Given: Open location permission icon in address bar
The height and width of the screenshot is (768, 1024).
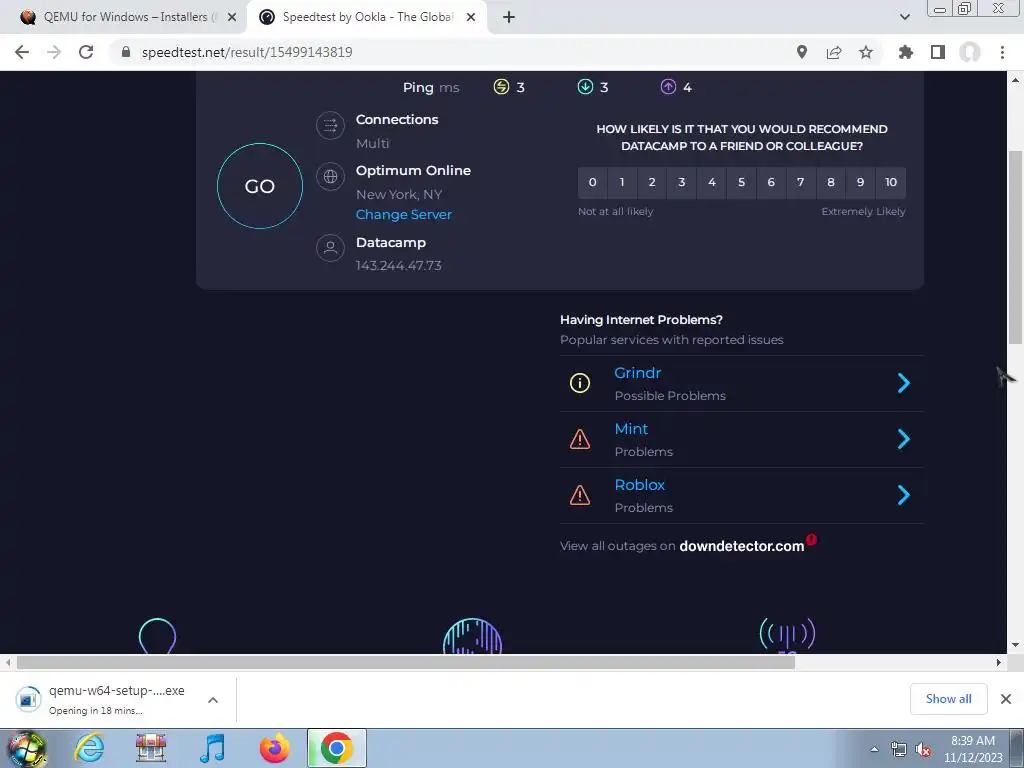Looking at the screenshot, I should click(802, 52).
